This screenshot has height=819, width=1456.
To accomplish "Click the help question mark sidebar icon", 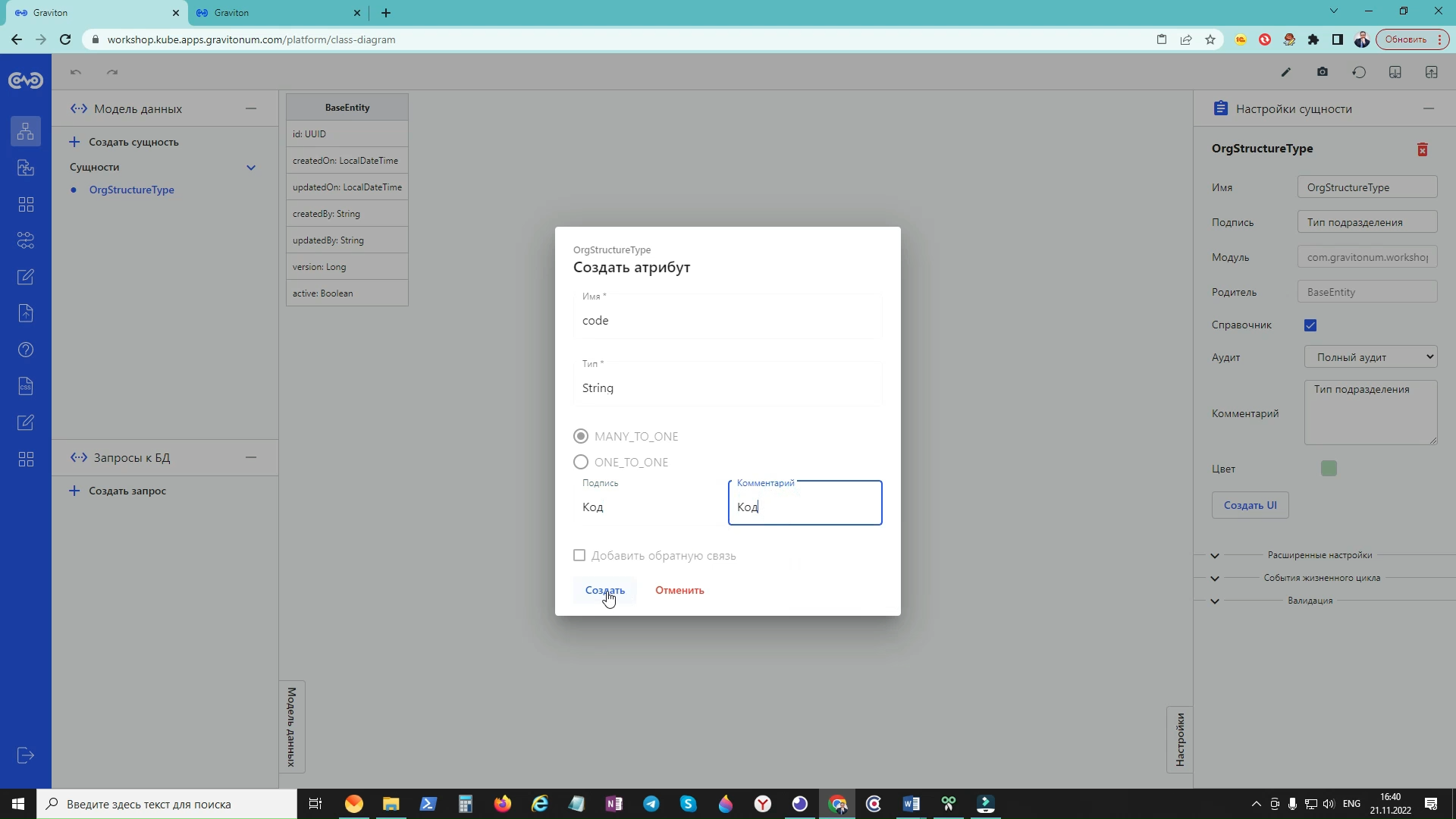I will pyautogui.click(x=26, y=350).
